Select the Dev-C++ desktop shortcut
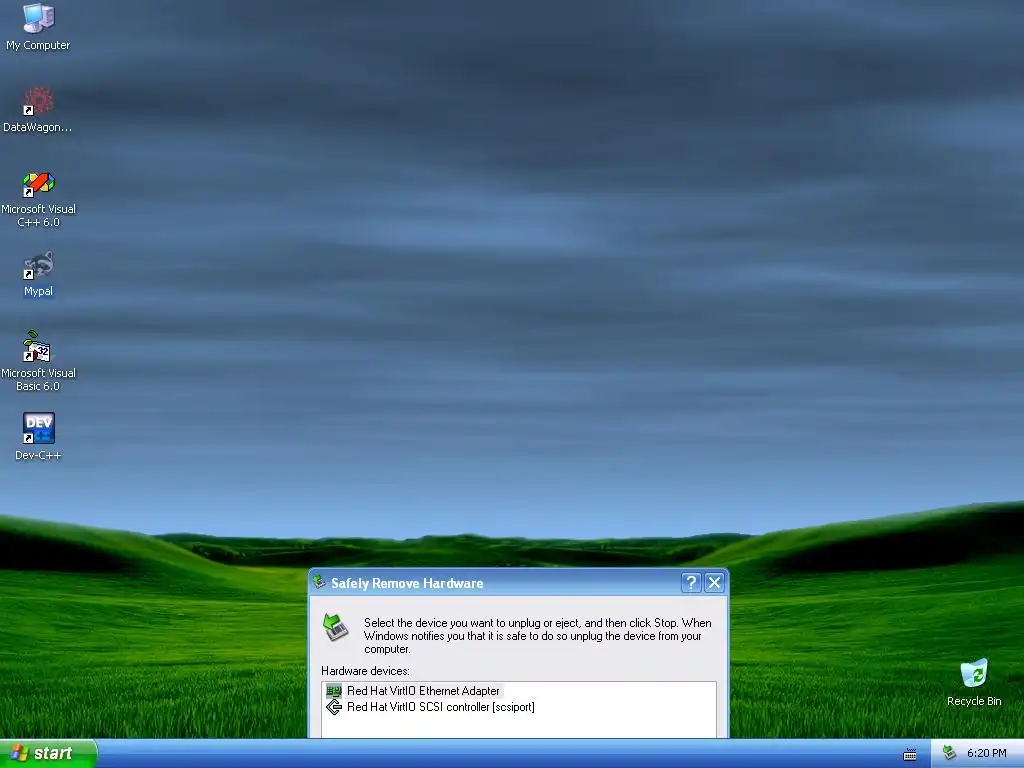The height and width of the screenshot is (768, 1024). coord(38,436)
